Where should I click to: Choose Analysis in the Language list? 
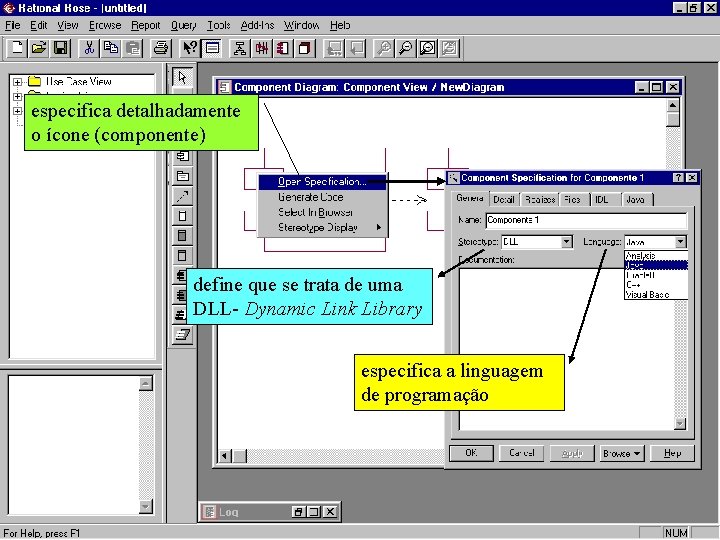tap(656, 255)
